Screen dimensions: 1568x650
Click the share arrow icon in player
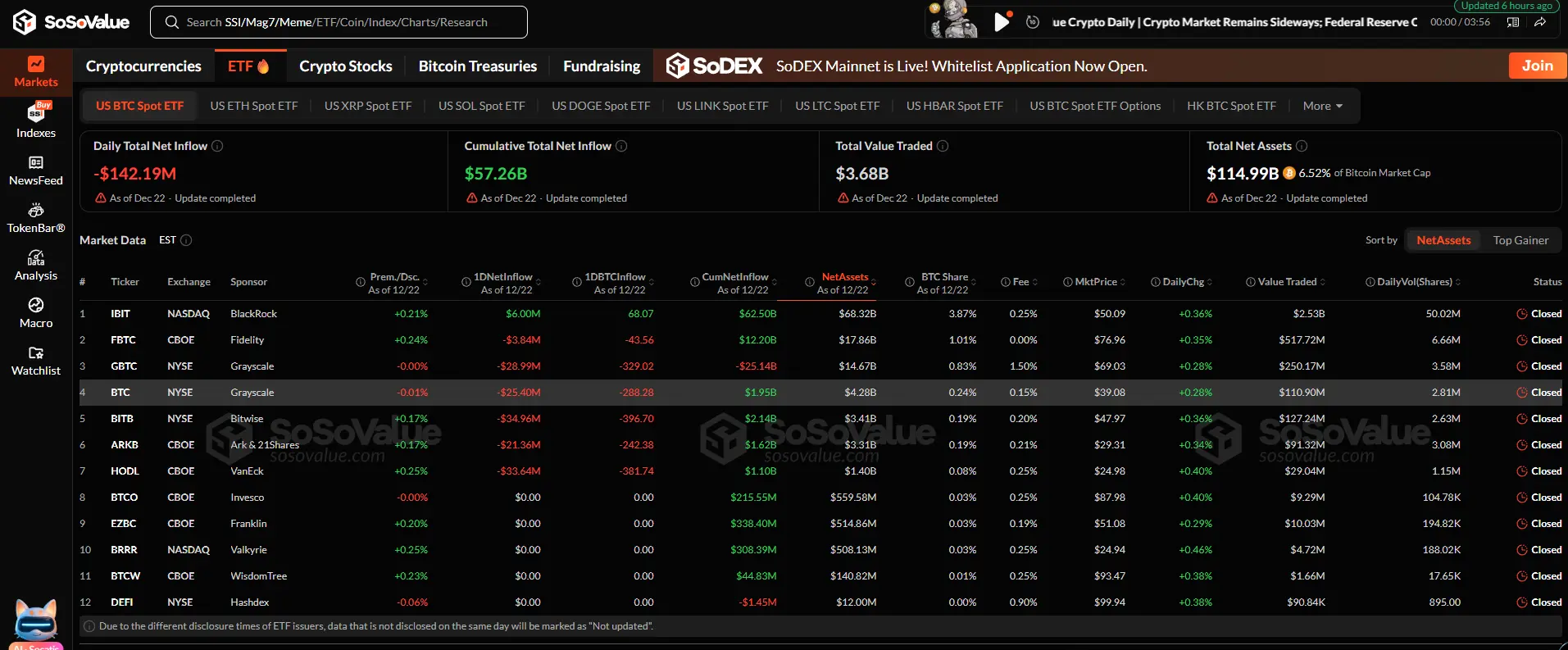tap(1540, 22)
